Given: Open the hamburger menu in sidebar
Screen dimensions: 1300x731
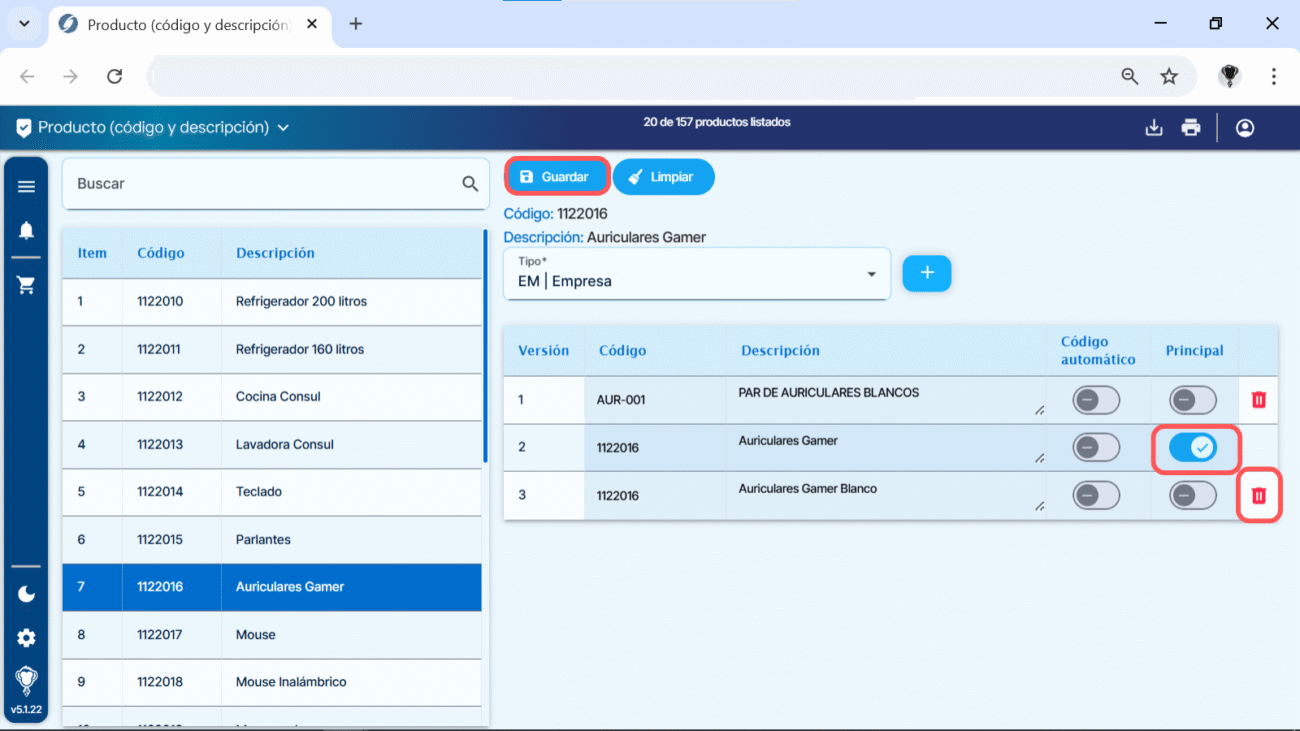Looking at the screenshot, I should (x=26, y=187).
